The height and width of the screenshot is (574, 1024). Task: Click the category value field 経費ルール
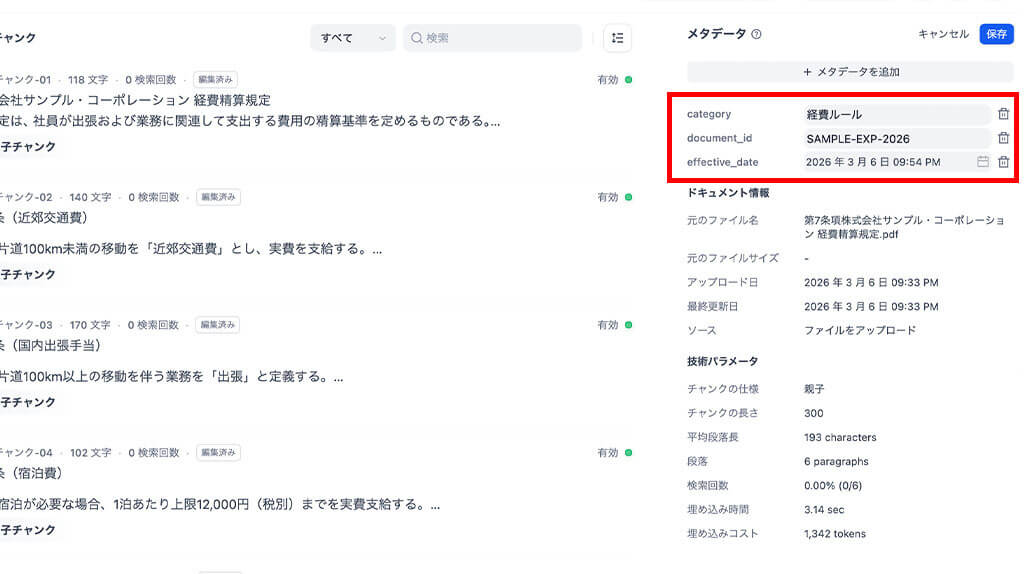tap(896, 114)
